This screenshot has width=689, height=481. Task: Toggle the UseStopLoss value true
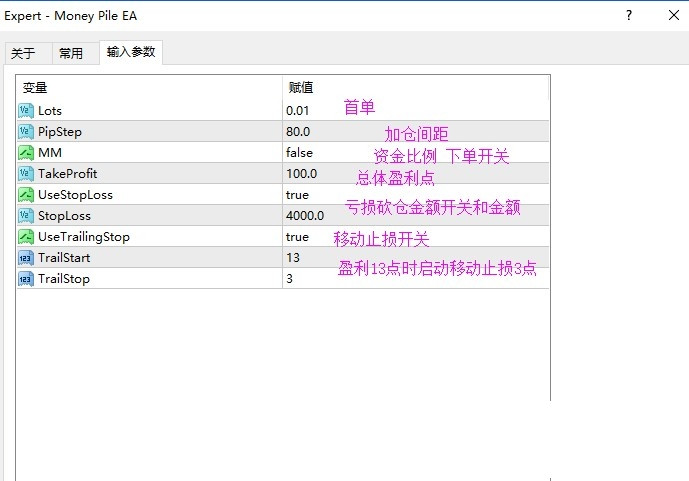pos(297,195)
